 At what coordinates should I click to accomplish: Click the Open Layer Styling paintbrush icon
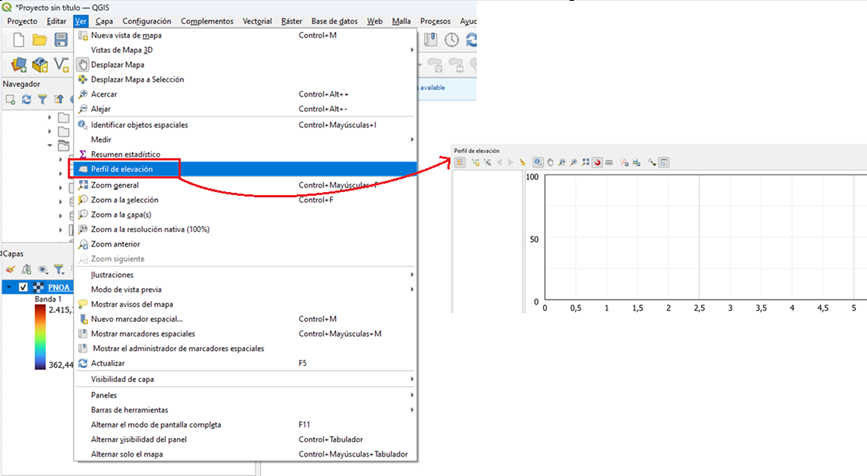10,269
